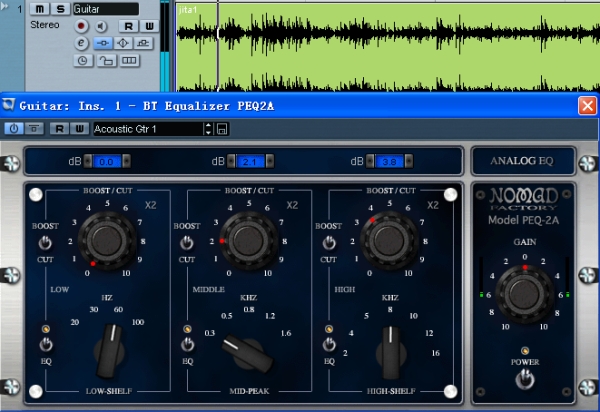The width and height of the screenshot is (600, 412).
Task: Click high band 3.8 dB field
Action: [389, 161]
